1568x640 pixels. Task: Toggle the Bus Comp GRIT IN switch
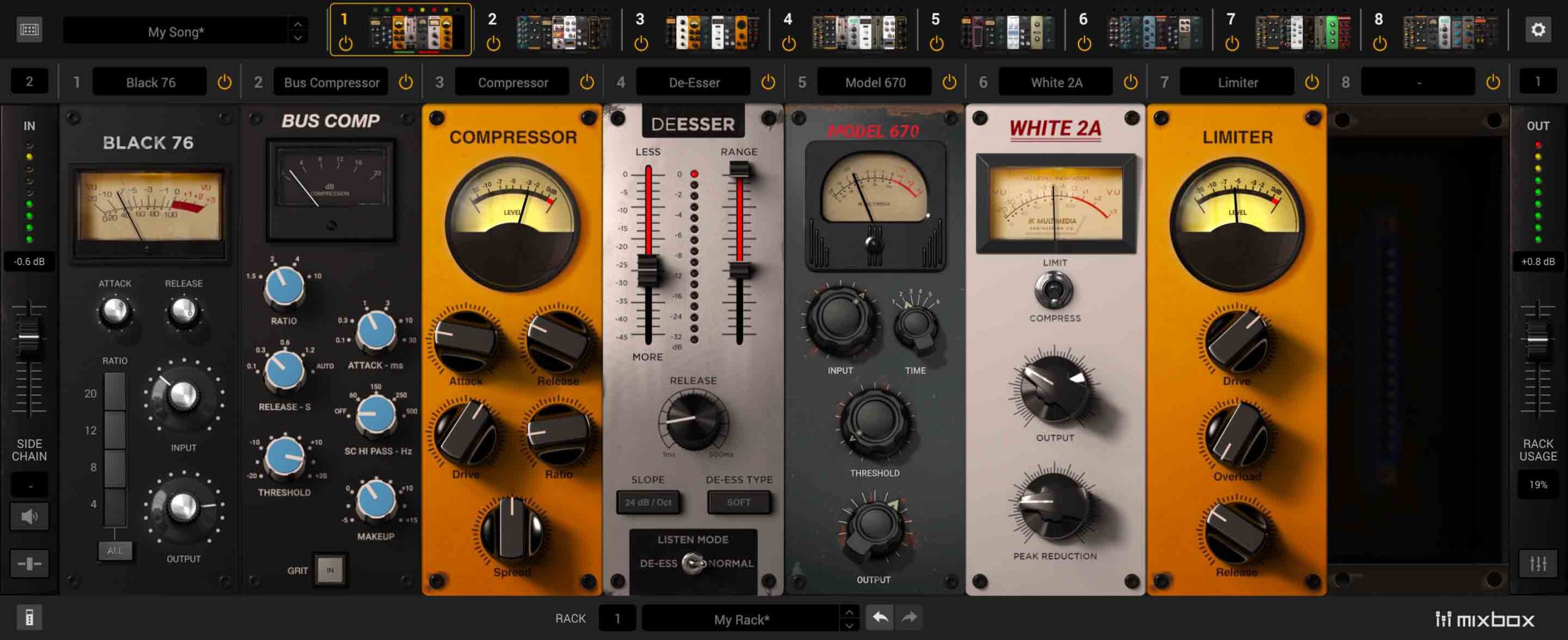pyautogui.click(x=330, y=570)
